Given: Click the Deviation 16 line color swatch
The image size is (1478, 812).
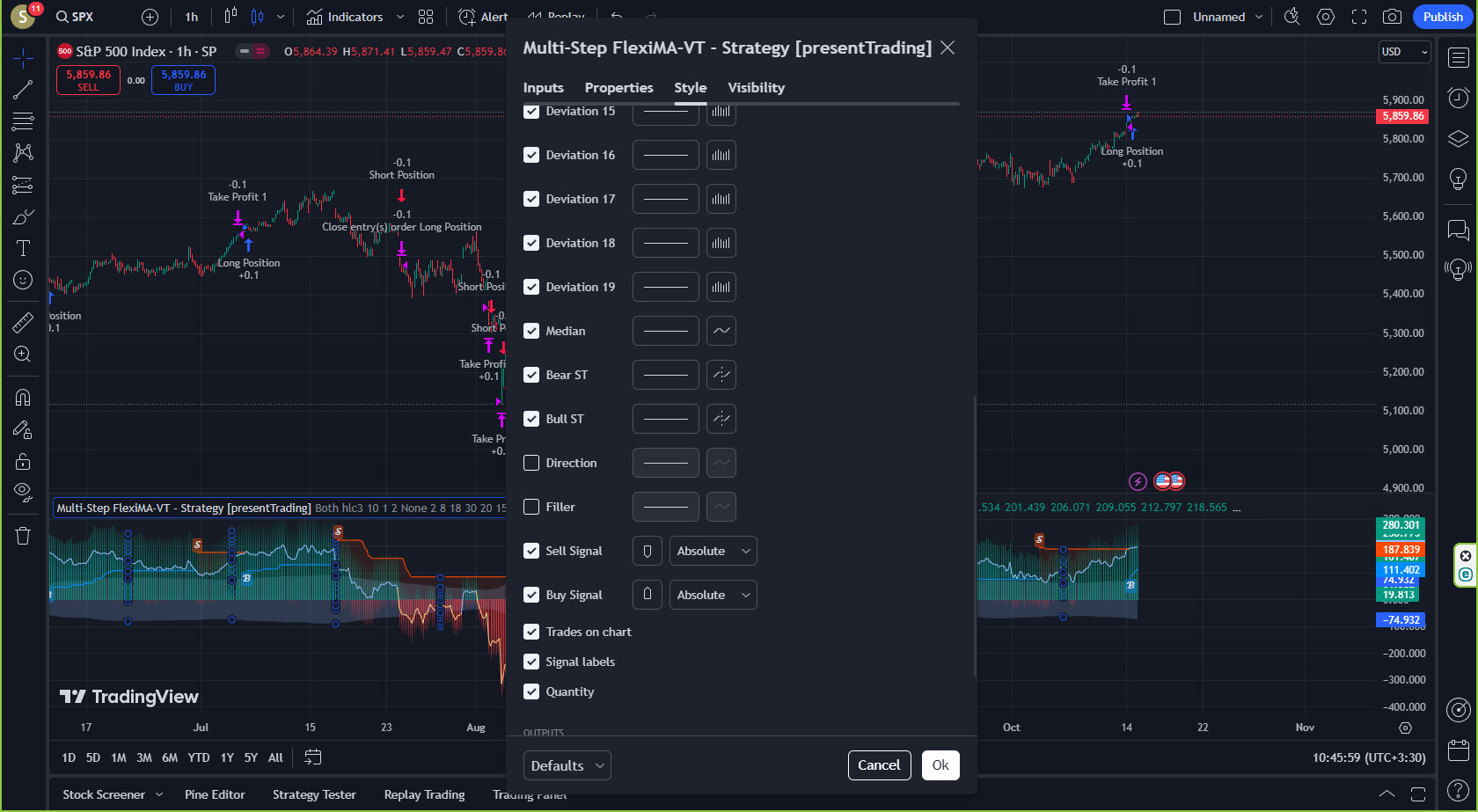Looking at the screenshot, I should coord(665,155).
